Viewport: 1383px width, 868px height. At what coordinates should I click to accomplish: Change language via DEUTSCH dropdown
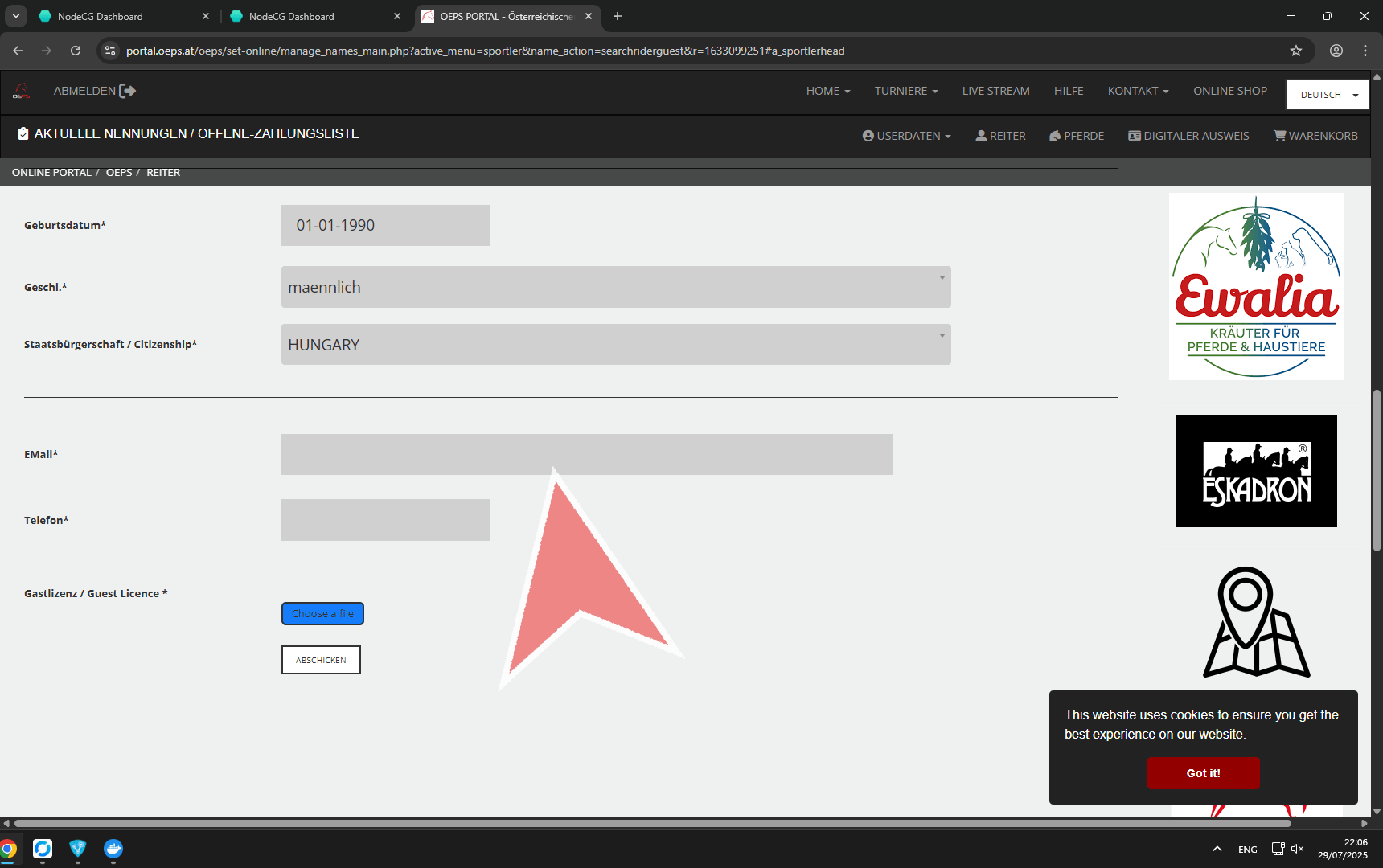[1328, 95]
